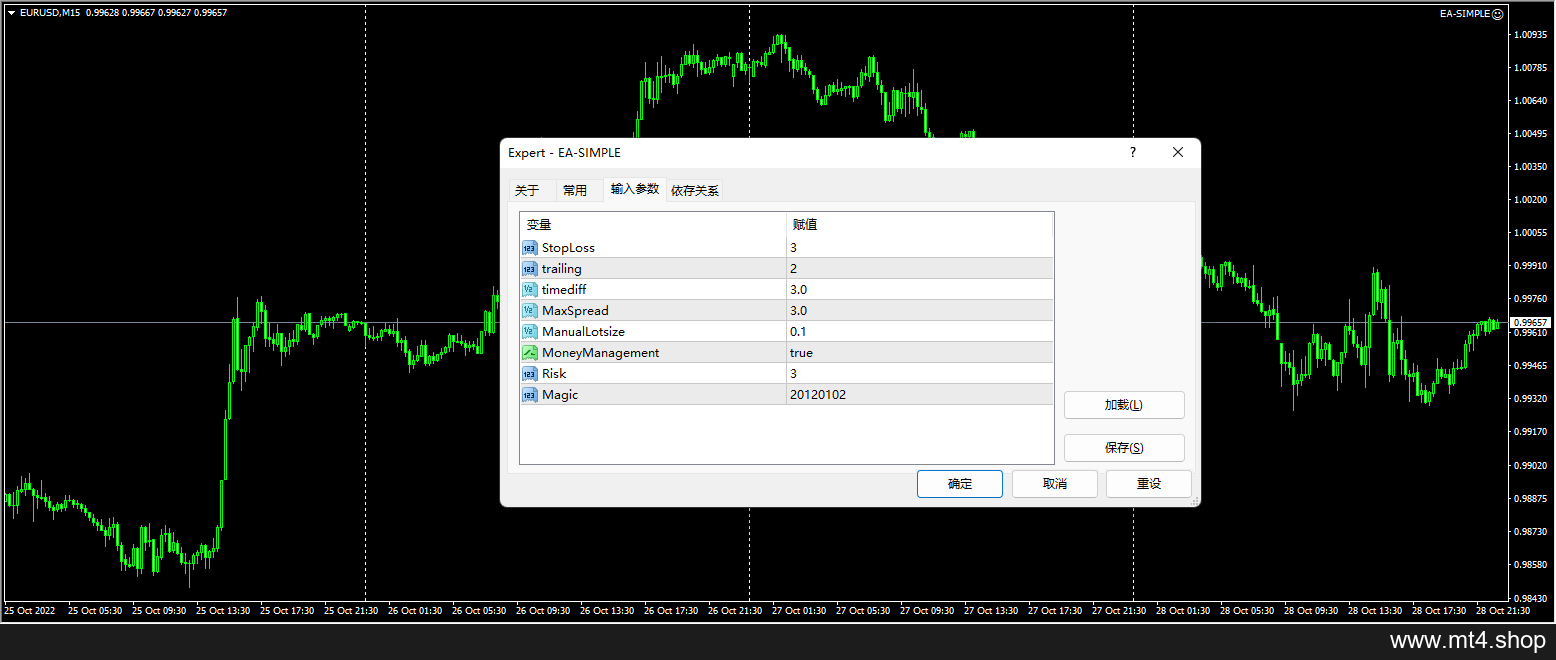The height and width of the screenshot is (660, 1556).
Task: Select the 输入参数 tab
Action: 635,188
